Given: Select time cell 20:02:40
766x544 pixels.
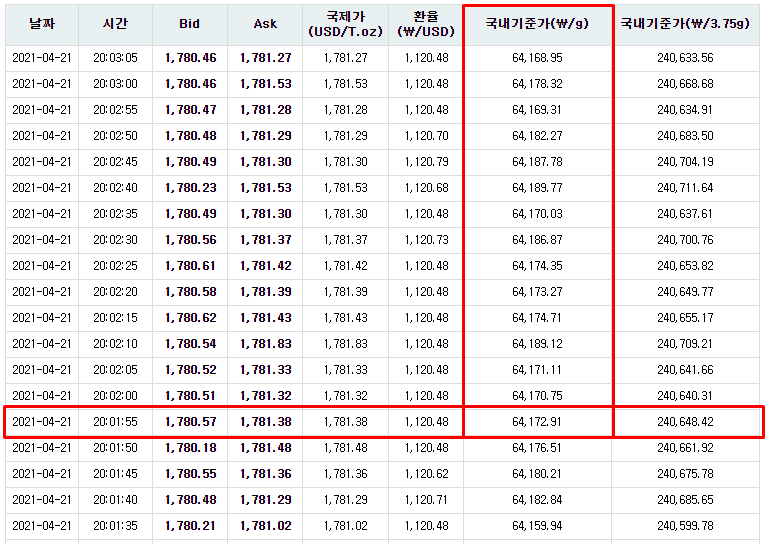Looking at the screenshot, I should [x=115, y=188].
